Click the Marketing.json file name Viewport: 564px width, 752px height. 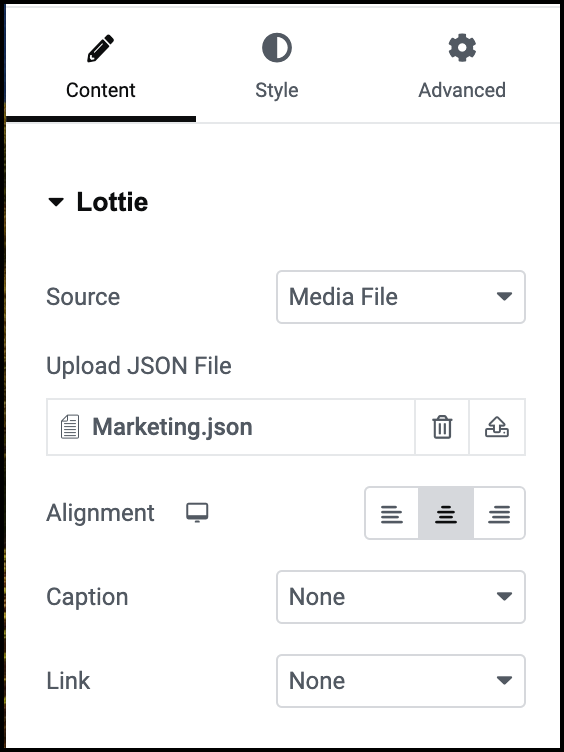tap(172, 427)
